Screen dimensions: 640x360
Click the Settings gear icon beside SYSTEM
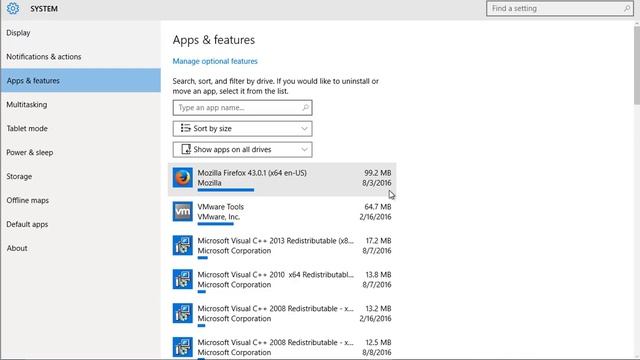coord(13,8)
